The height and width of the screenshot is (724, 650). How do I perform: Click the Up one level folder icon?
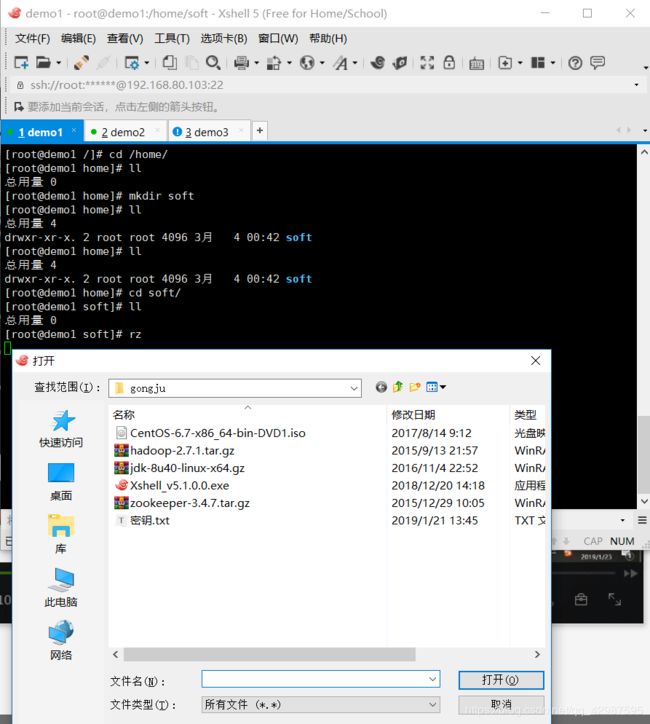tap(397, 387)
